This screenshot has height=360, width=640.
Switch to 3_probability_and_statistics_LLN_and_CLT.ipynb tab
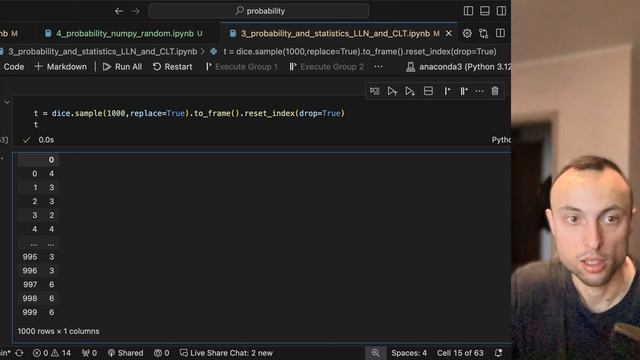click(335, 33)
